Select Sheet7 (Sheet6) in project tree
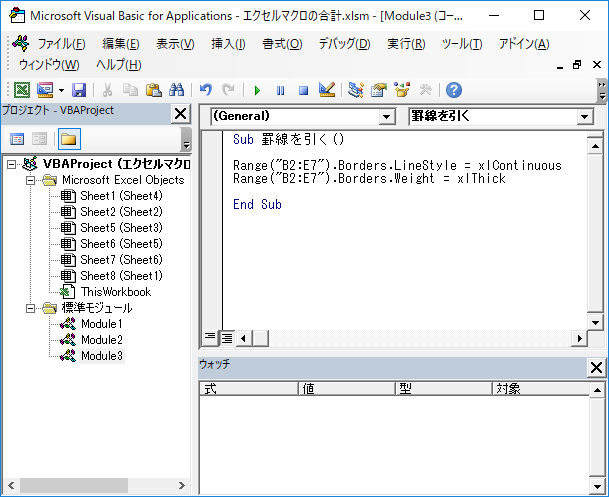The width and height of the screenshot is (609, 497). pyautogui.click(x=121, y=260)
